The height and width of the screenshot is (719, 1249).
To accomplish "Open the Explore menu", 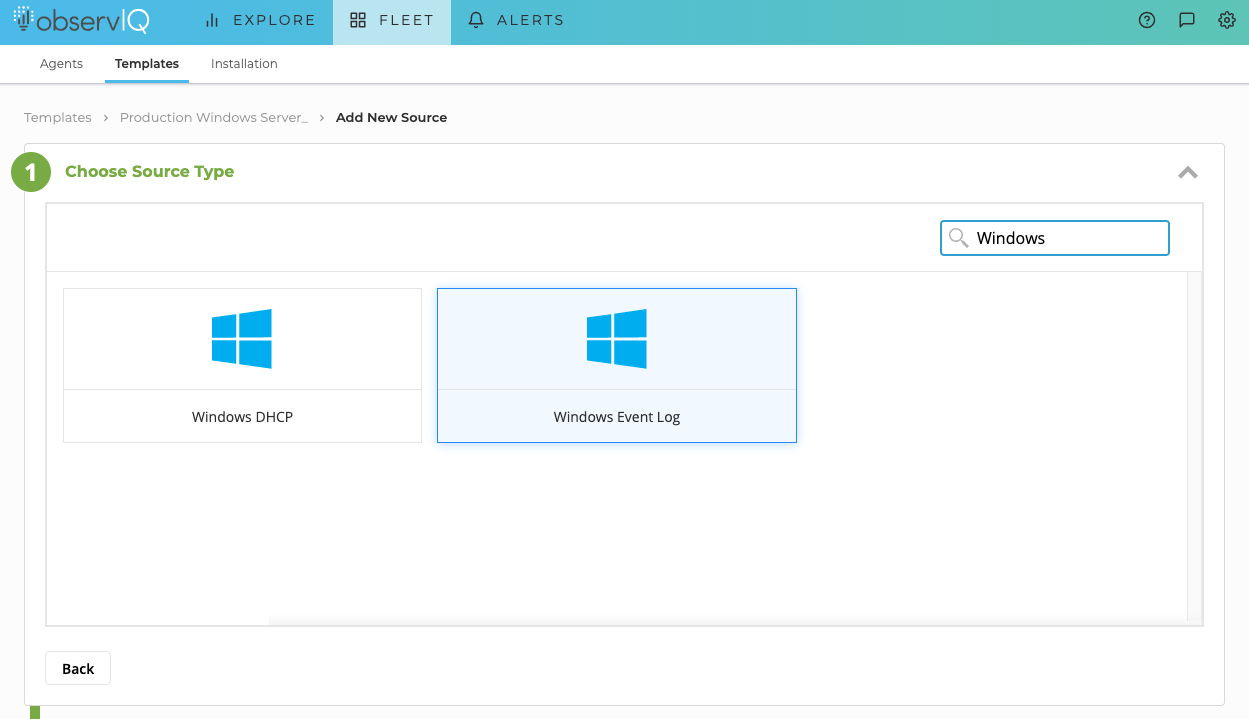I will pos(260,20).
